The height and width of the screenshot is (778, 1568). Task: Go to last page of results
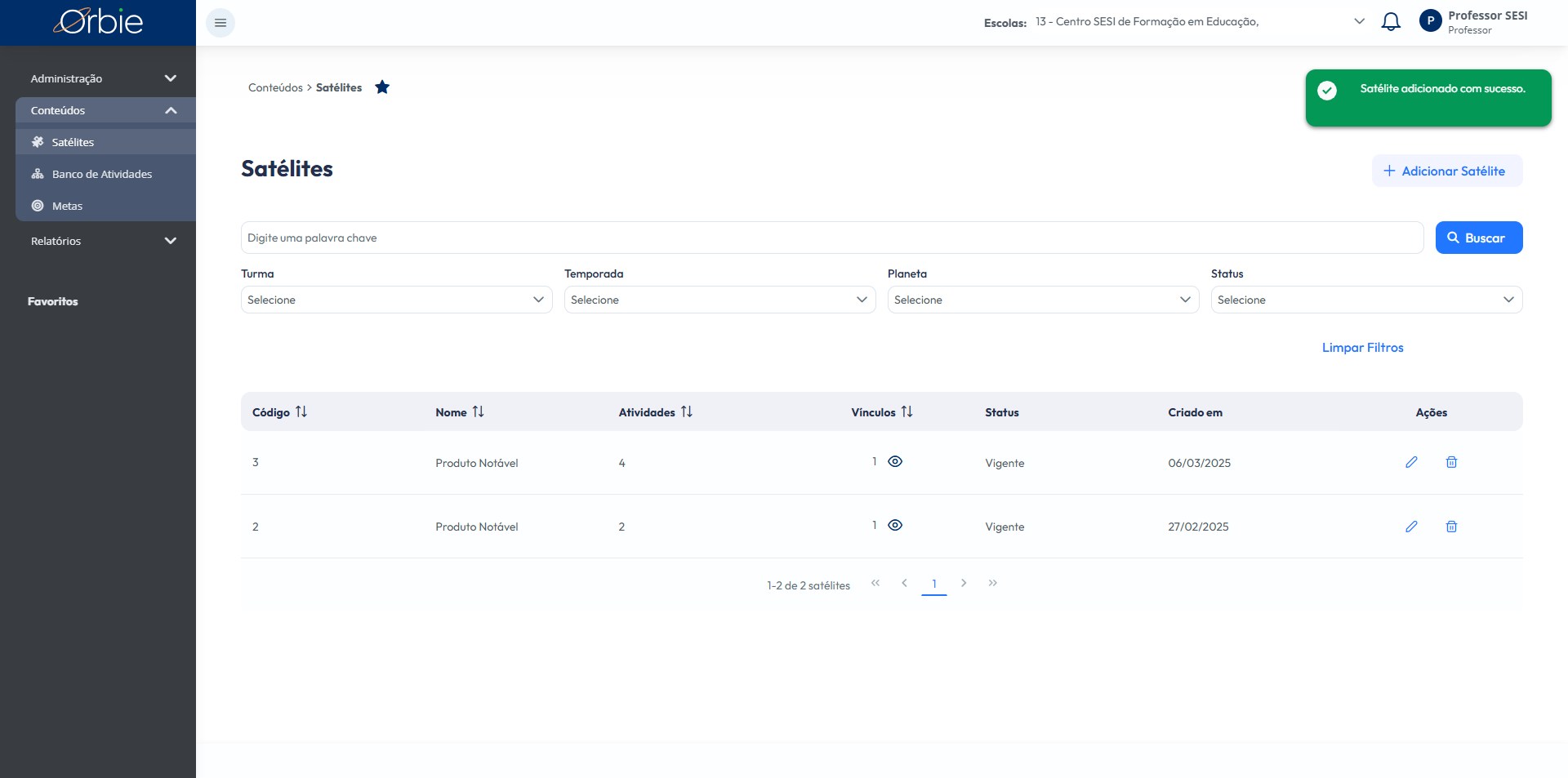coord(993,583)
